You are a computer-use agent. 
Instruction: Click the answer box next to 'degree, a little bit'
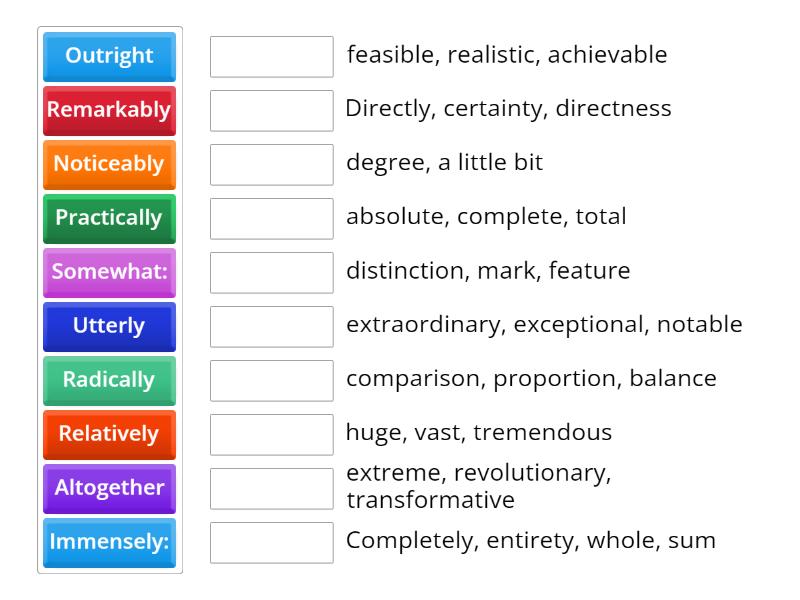coord(272,165)
